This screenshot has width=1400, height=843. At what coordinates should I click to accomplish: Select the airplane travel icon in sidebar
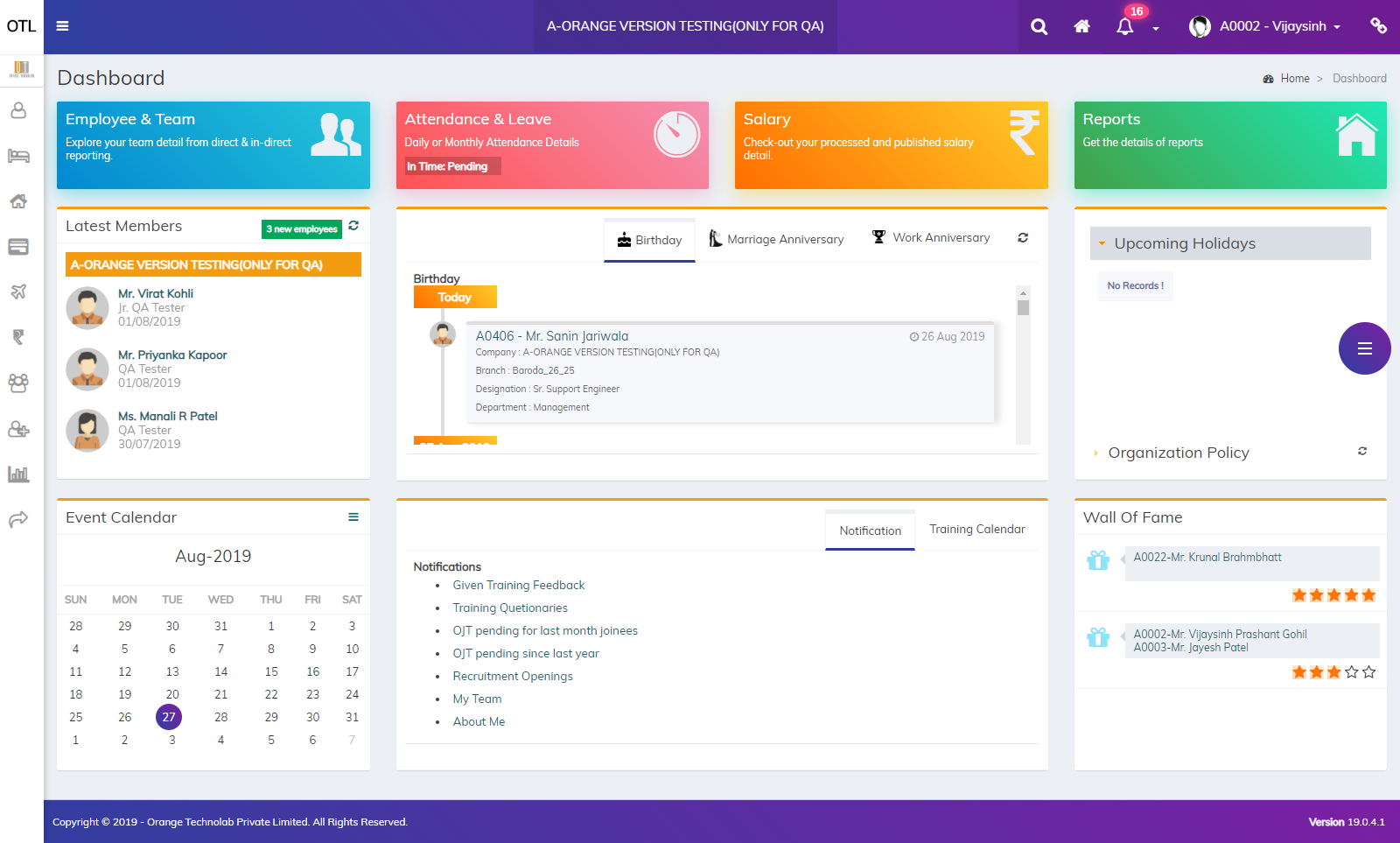tap(19, 292)
